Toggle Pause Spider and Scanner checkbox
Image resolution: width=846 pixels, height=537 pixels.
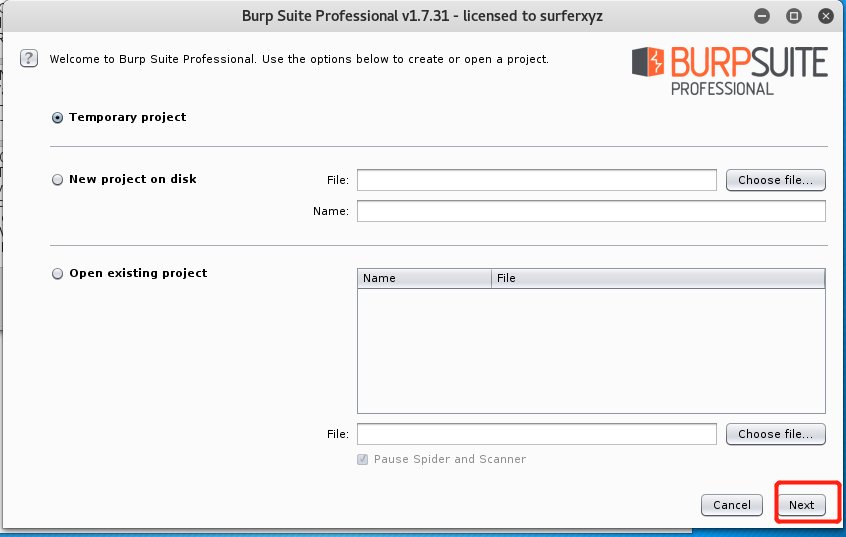pyautogui.click(x=363, y=459)
